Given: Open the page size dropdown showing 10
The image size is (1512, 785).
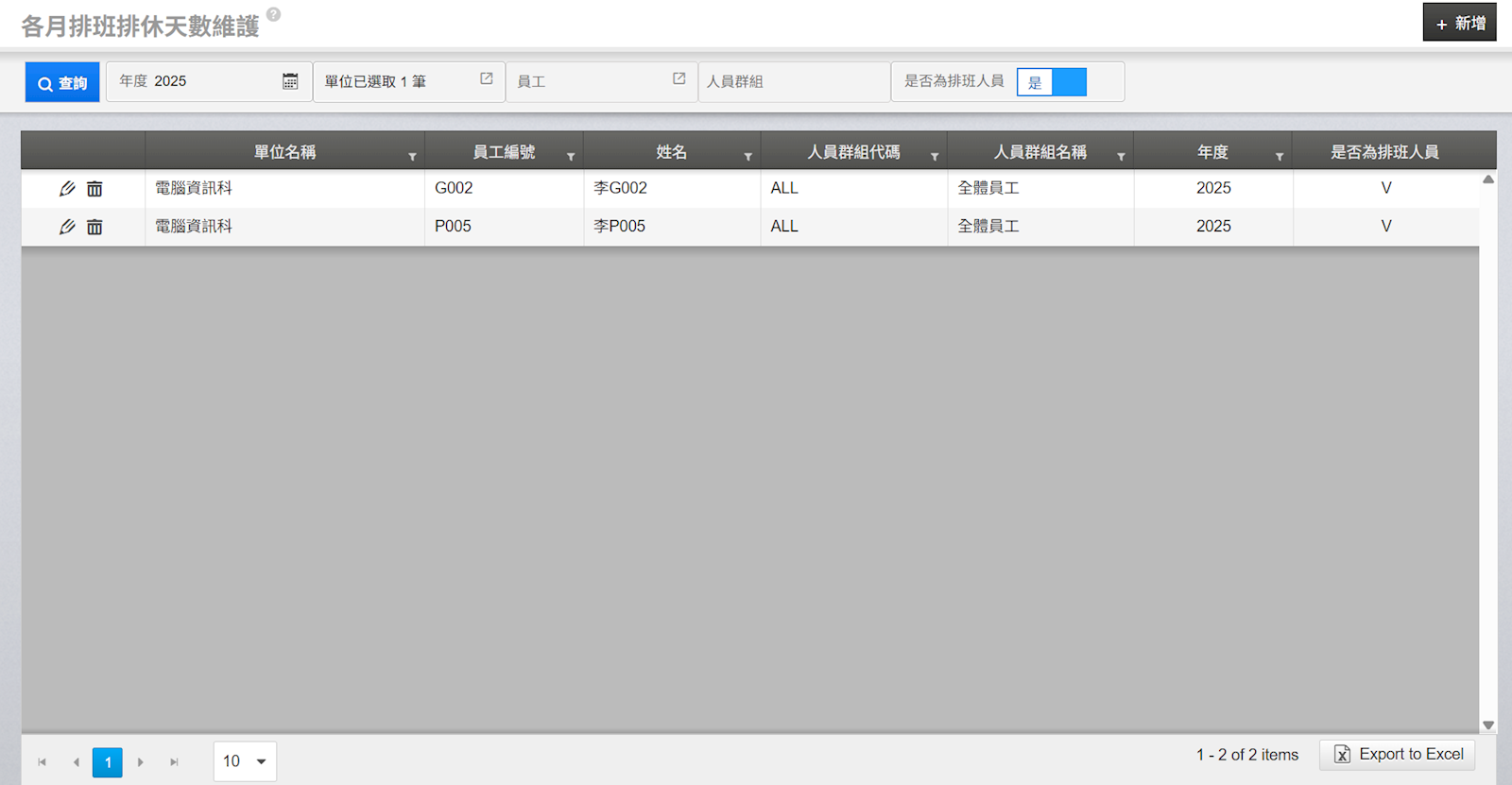Looking at the screenshot, I should click(x=246, y=761).
